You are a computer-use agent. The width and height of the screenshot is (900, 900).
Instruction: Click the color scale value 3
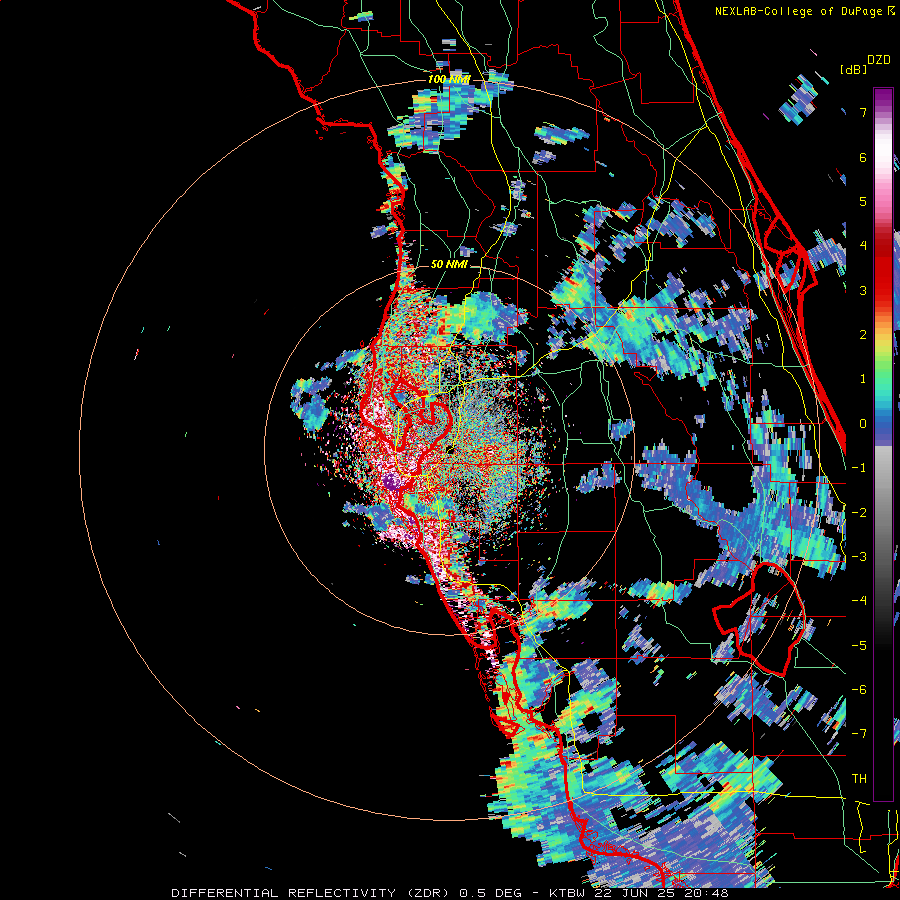(x=863, y=290)
